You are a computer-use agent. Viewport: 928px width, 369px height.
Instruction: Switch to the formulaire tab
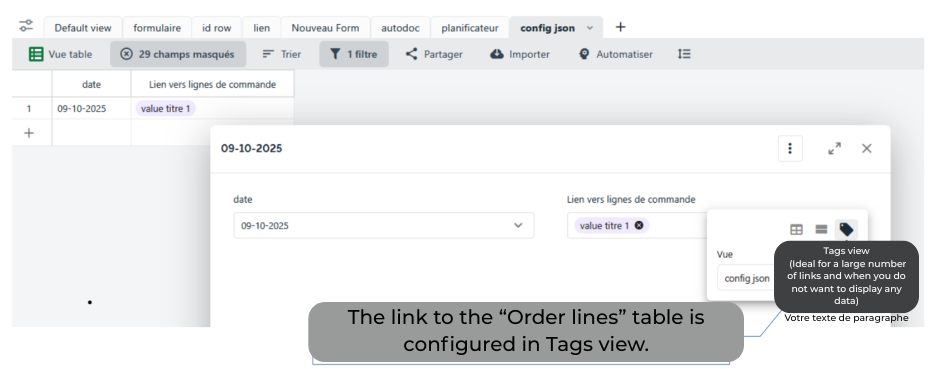pos(157,28)
